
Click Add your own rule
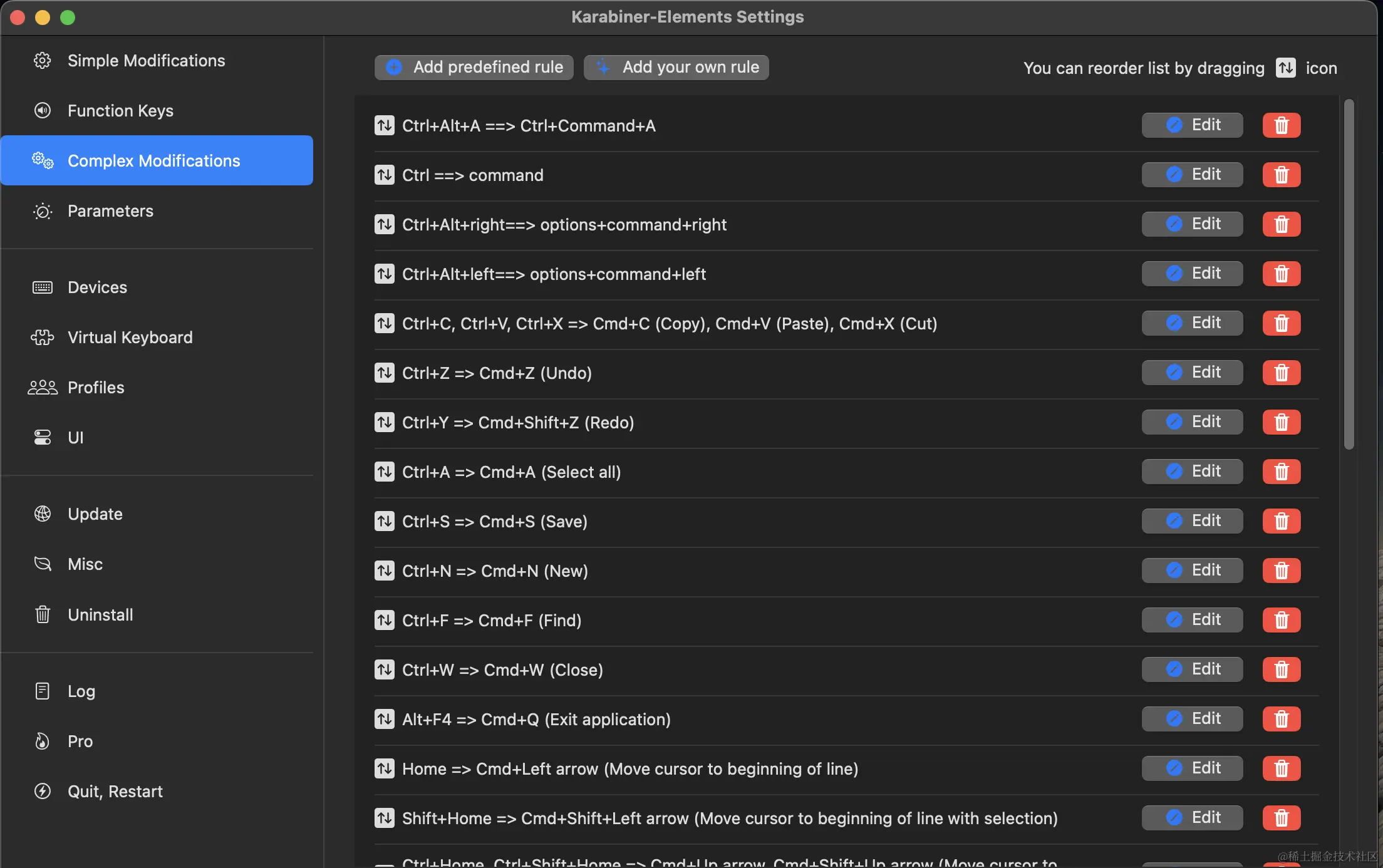click(676, 67)
